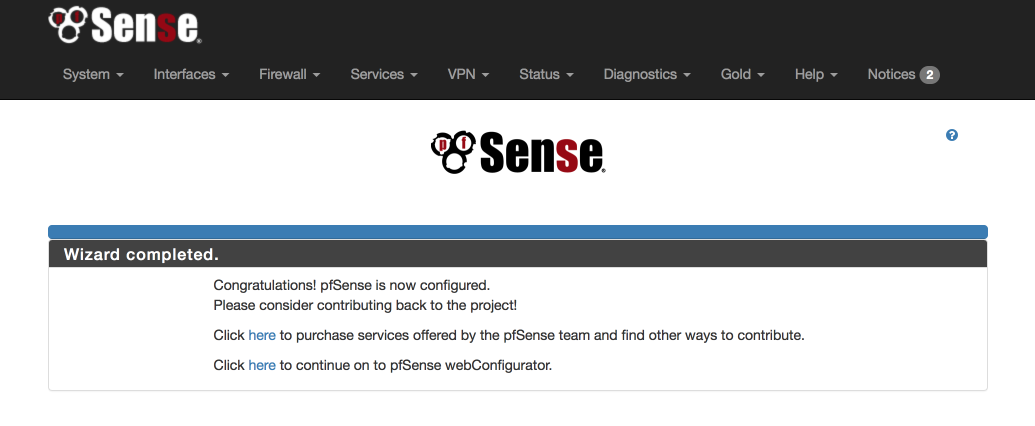This screenshot has width=1035, height=426.
Task: Open the blue help question mark icon
Action: point(952,135)
